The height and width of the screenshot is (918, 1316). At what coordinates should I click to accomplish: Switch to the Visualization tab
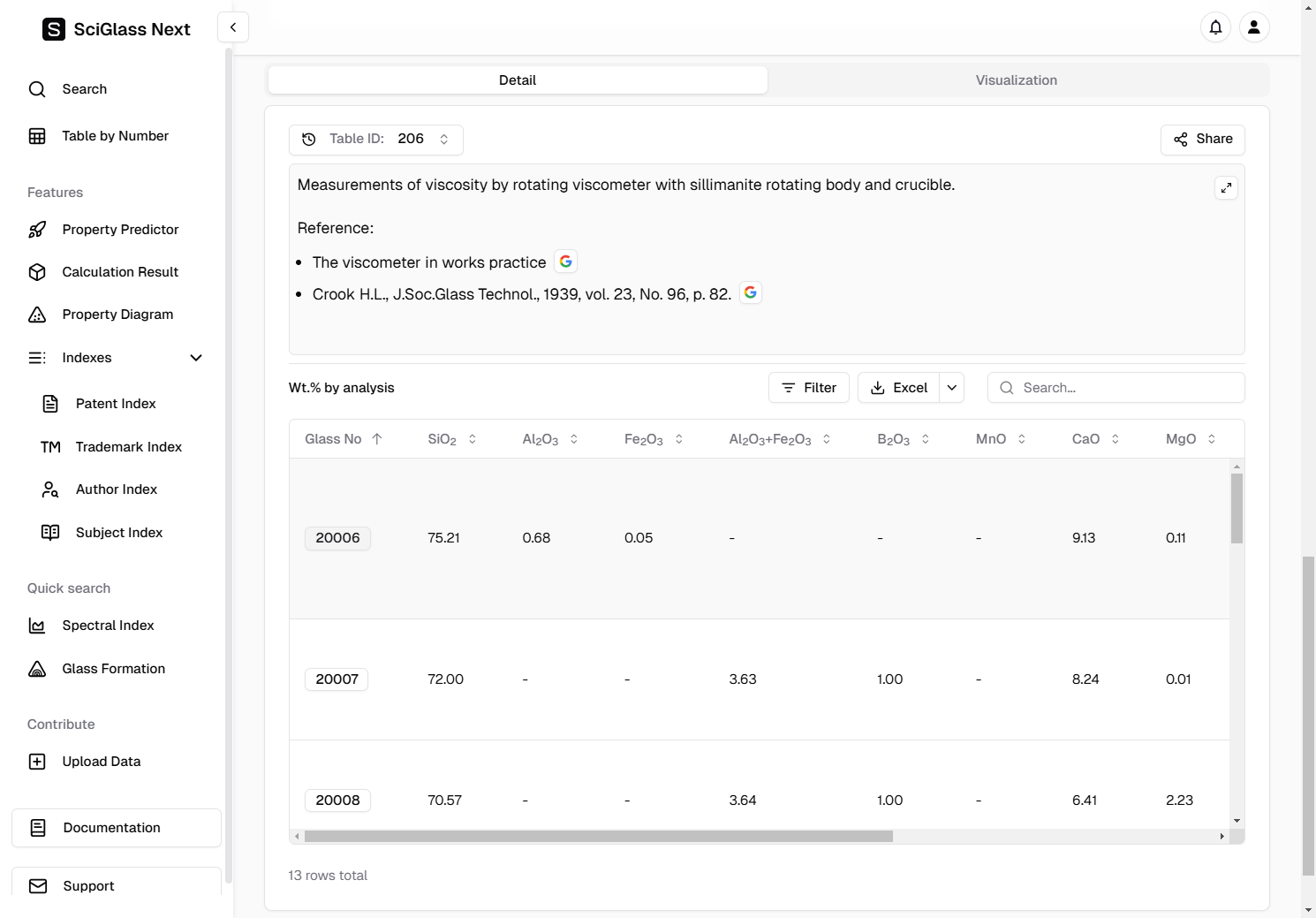(x=1016, y=80)
